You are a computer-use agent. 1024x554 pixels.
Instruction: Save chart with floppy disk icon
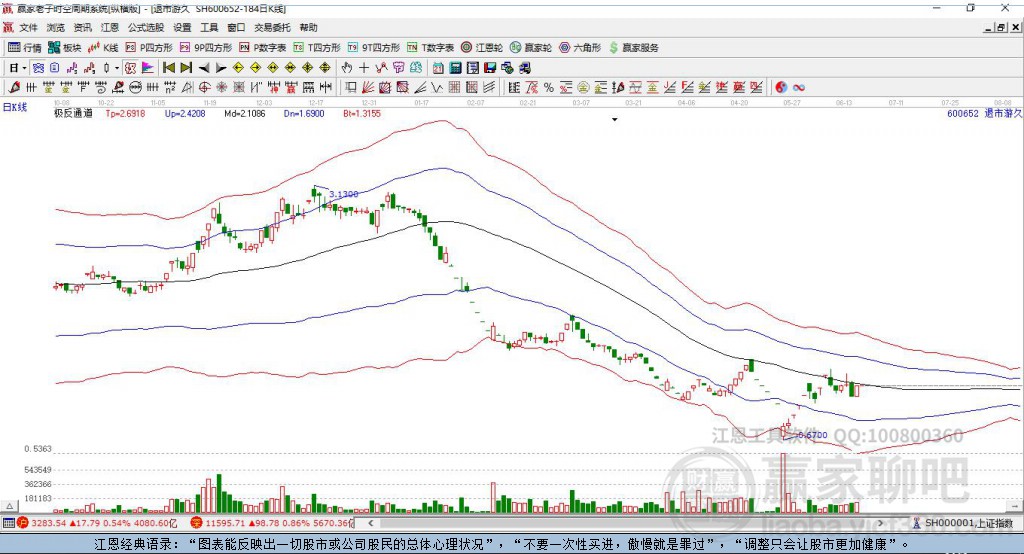490,68
